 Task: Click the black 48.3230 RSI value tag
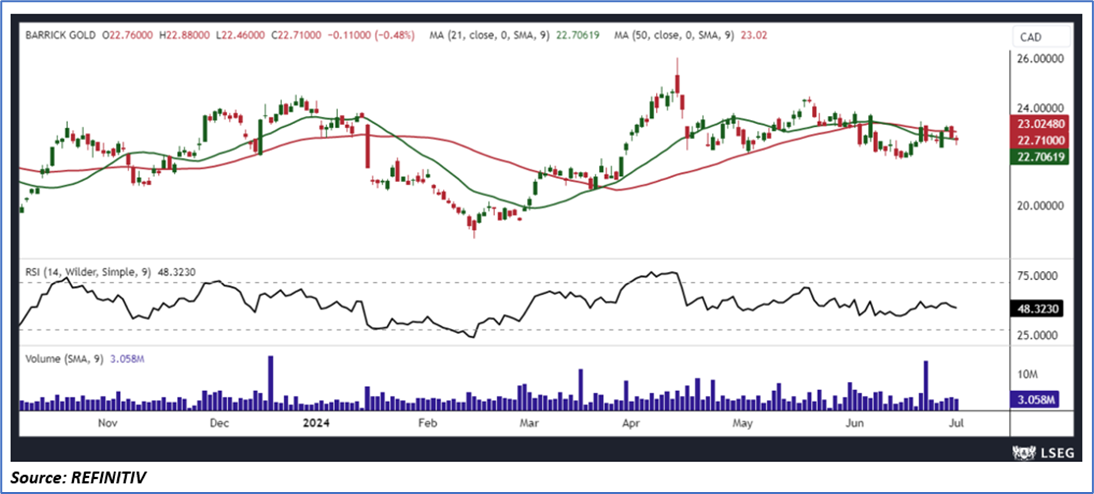click(1035, 307)
